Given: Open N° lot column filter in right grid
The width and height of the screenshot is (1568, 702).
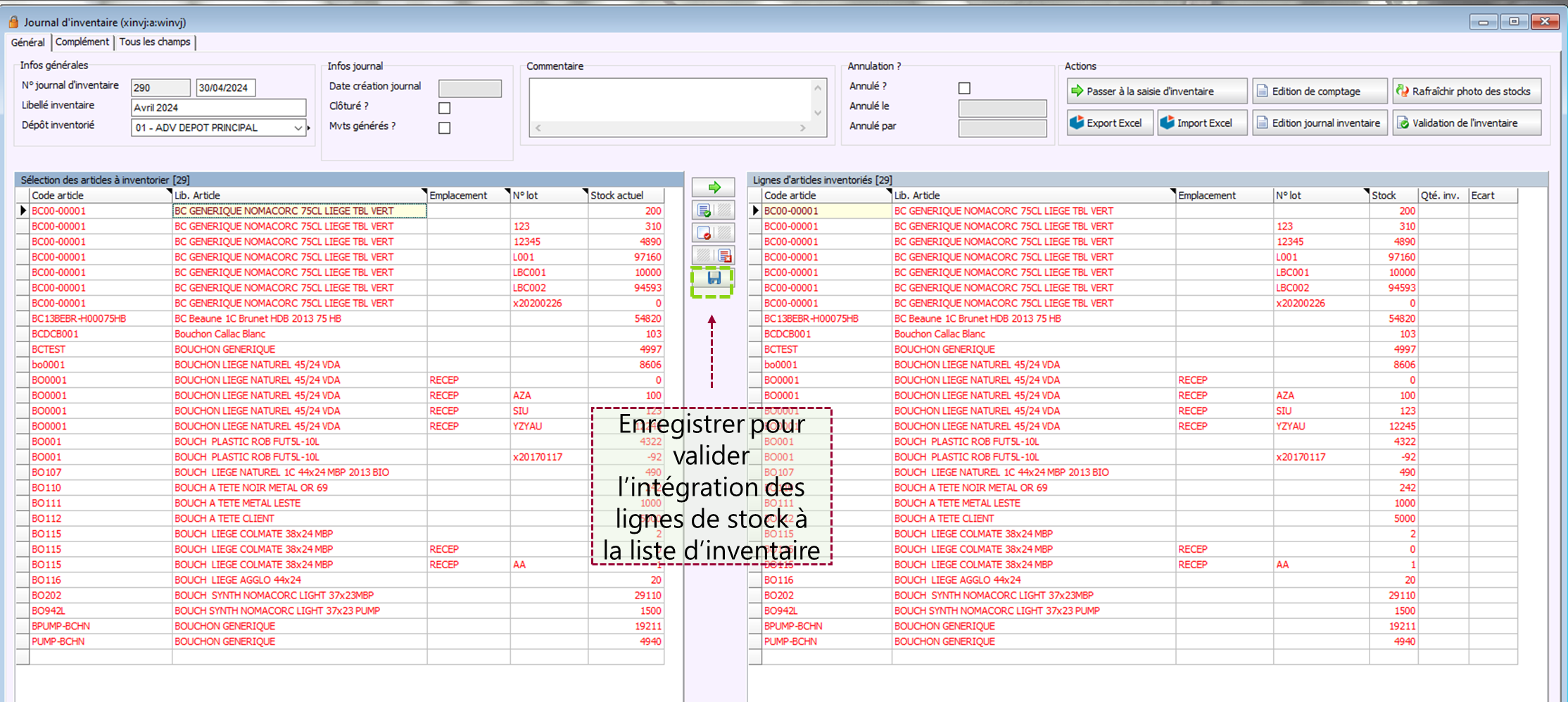Looking at the screenshot, I should tap(1365, 192).
